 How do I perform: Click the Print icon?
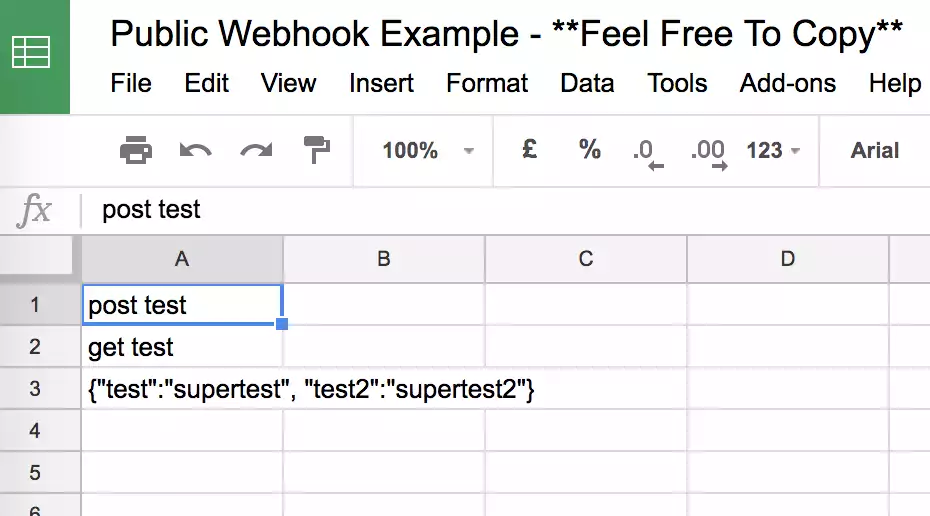point(135,151)
